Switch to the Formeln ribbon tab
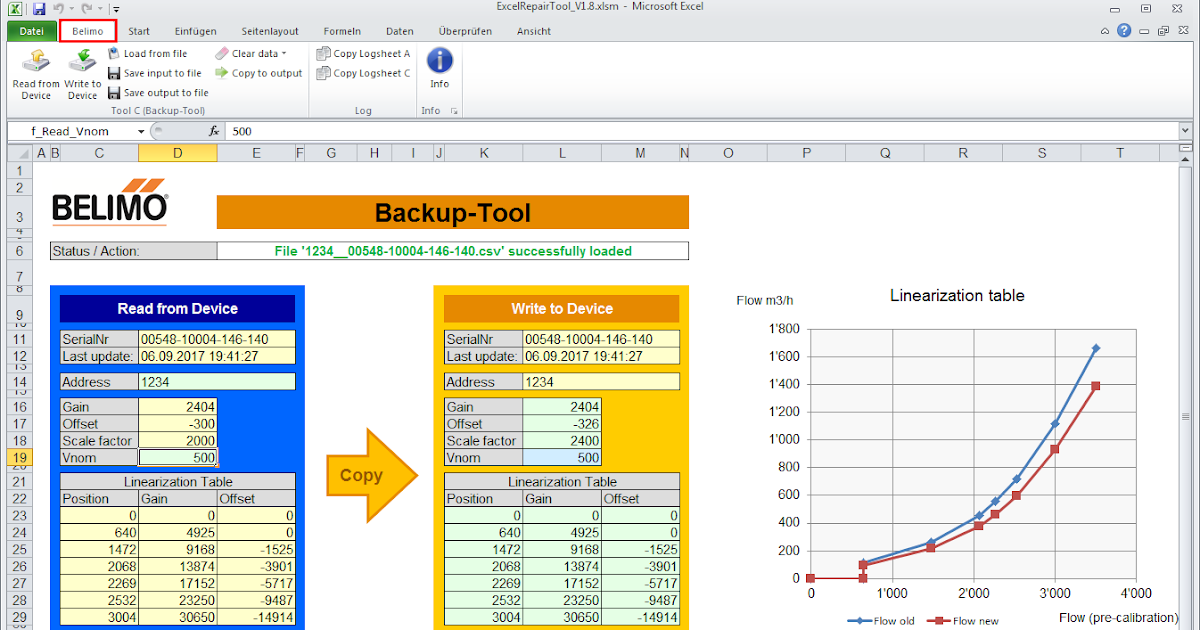This screenshot has width=1200, height=630. click(x=343, y=31)
